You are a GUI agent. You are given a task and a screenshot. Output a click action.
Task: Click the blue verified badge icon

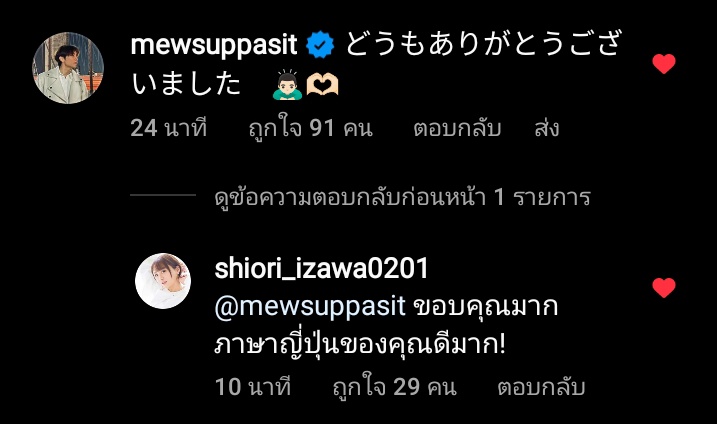tap(320, 44)
